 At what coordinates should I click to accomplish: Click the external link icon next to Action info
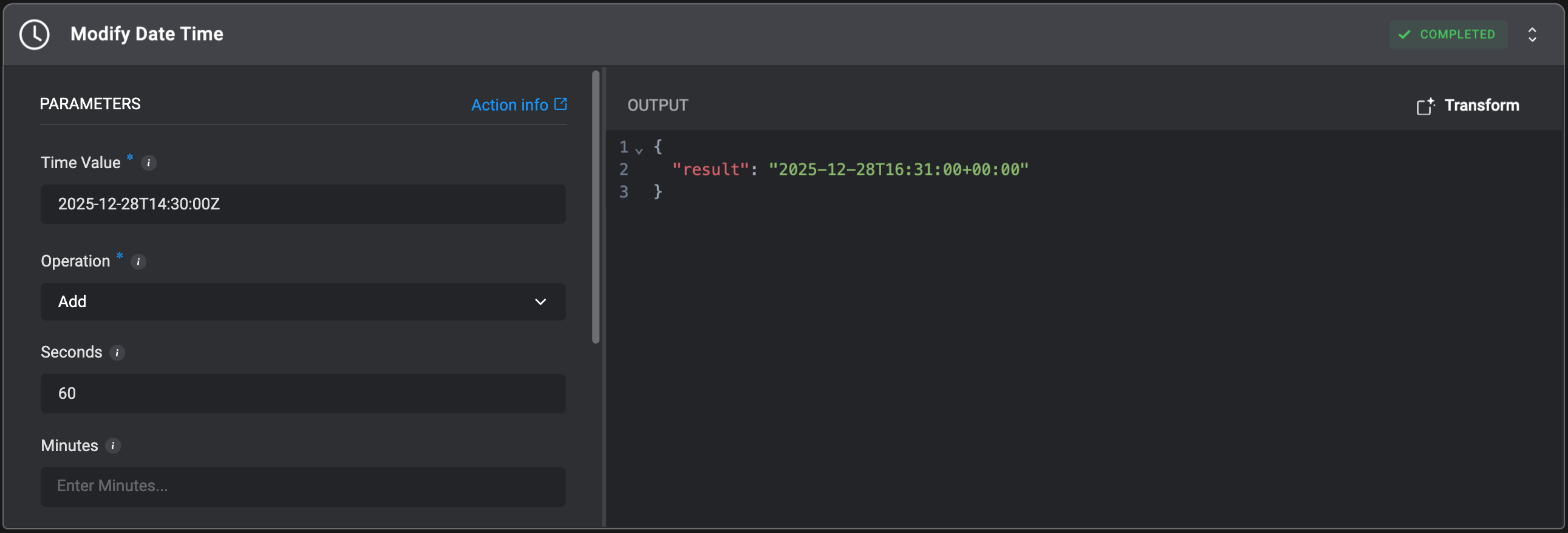click(x=561, y=104)
